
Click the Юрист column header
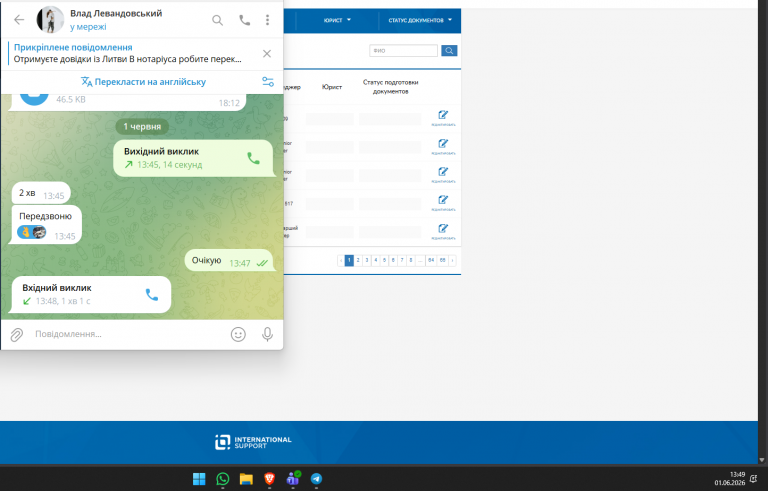tap(332, 87)
